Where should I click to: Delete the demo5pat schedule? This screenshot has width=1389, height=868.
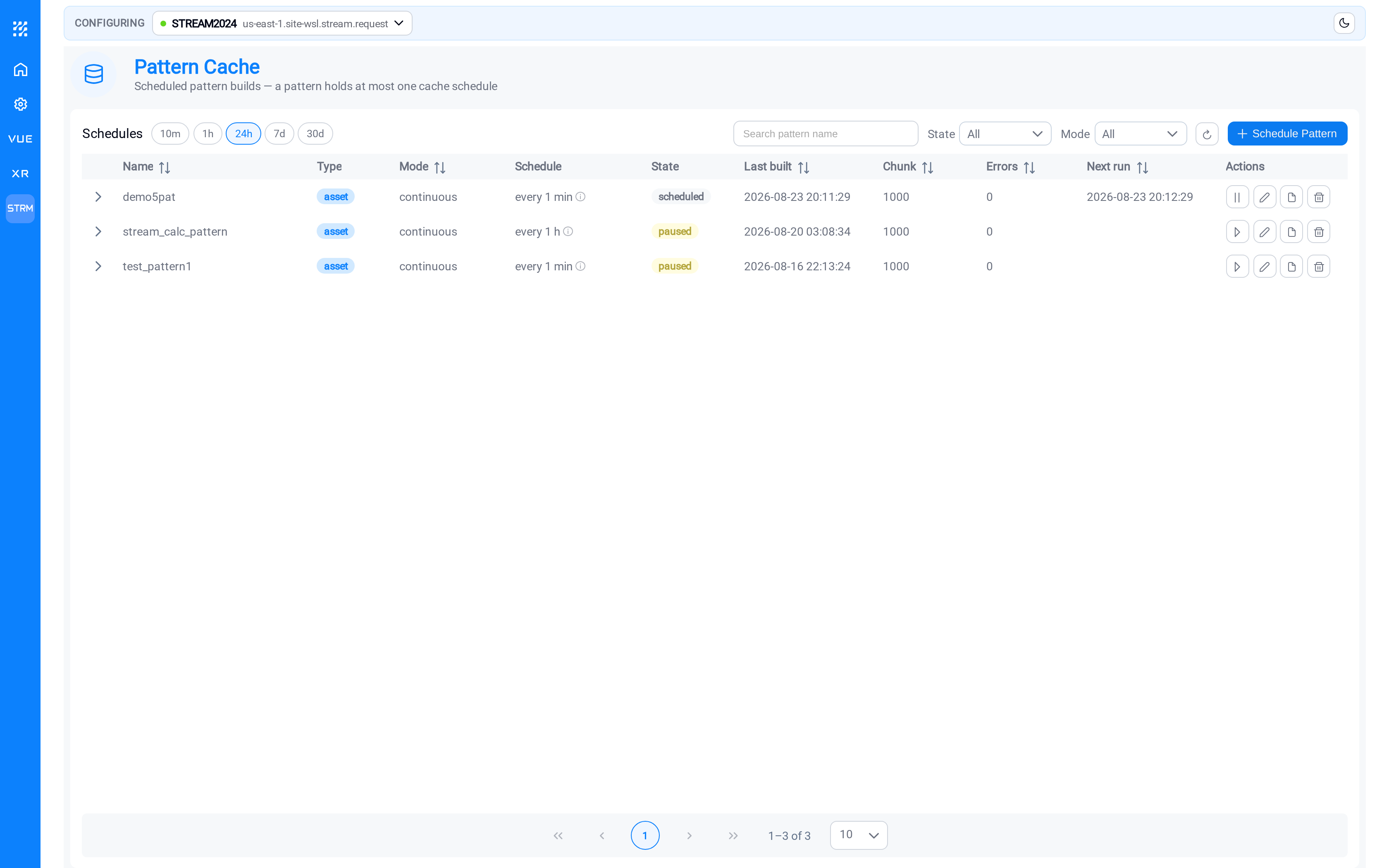tap(1318, 197)
